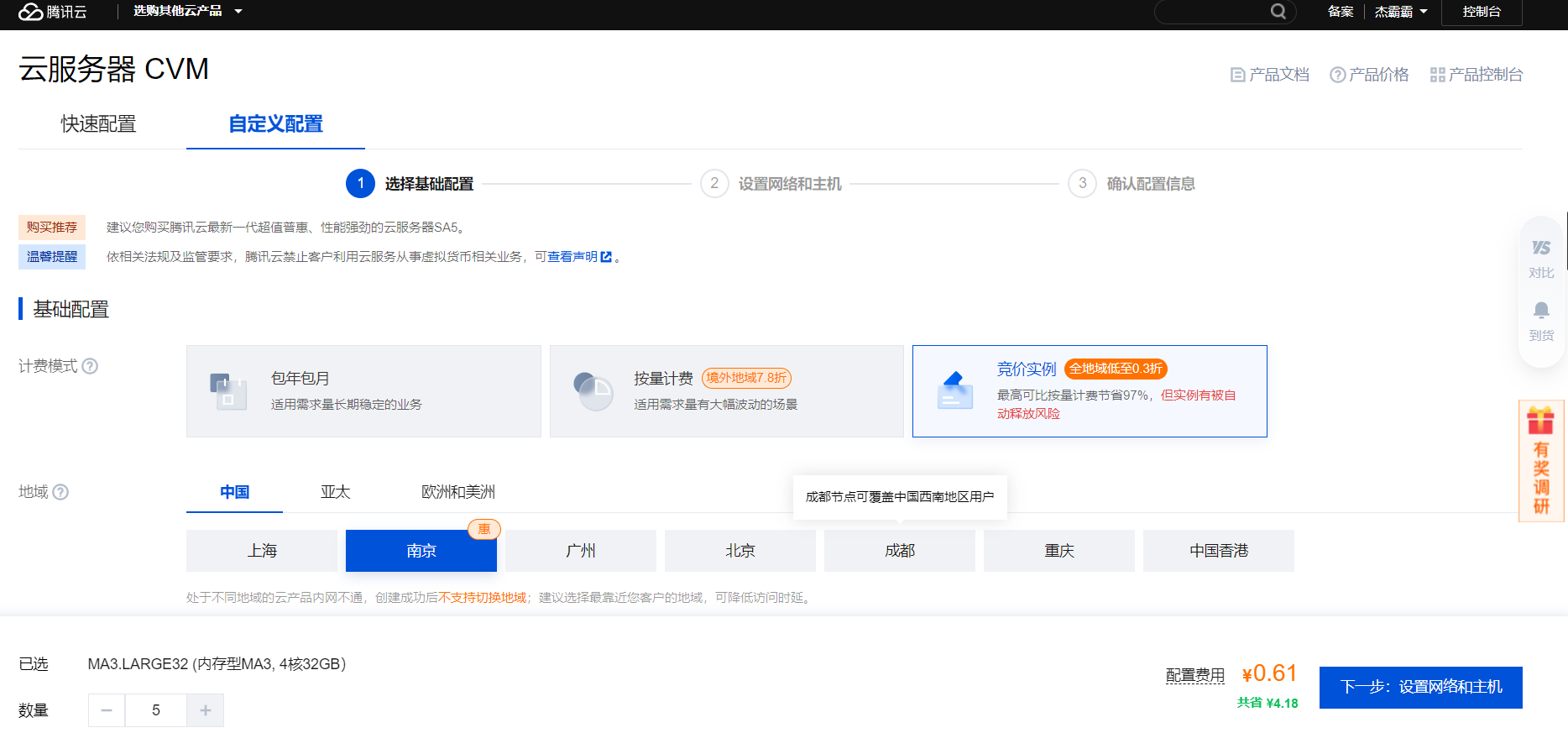The height and width of the screenshot is (754, 1568).
Task: Switch to 欧洲和美洲 region tab
Action: (x=458, y=492)
